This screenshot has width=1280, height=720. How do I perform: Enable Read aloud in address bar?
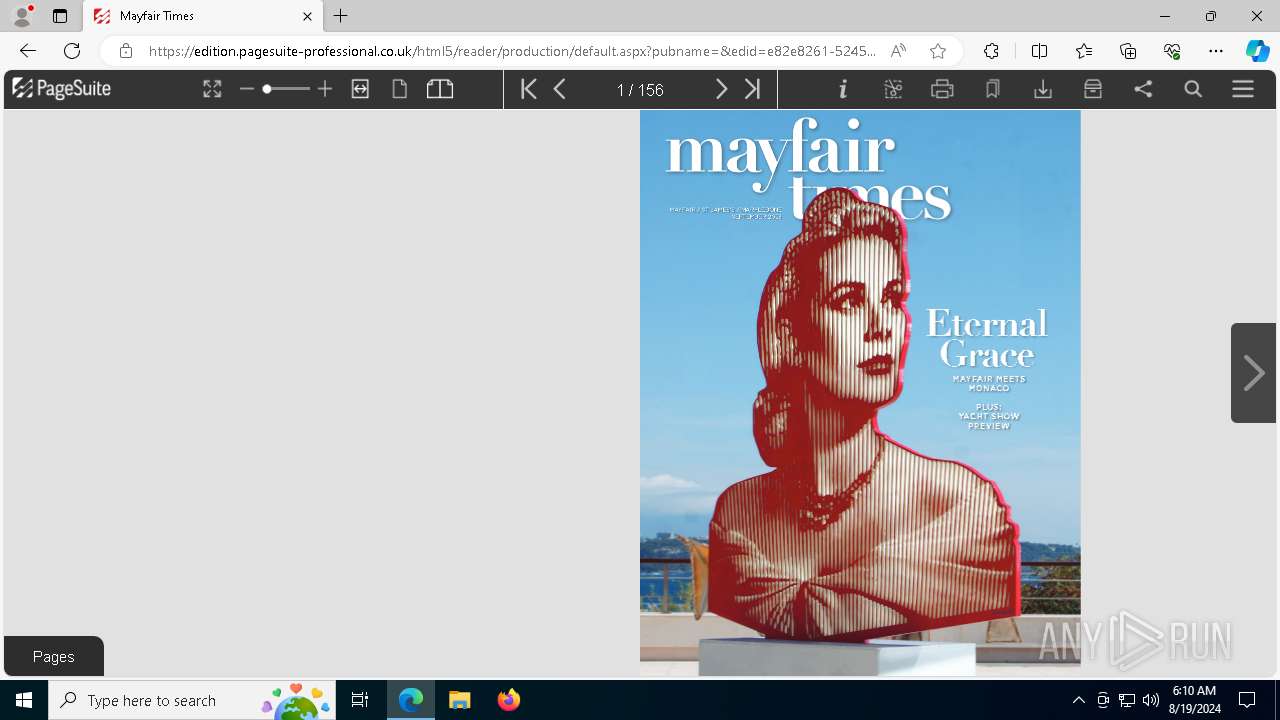coord(898,51)
